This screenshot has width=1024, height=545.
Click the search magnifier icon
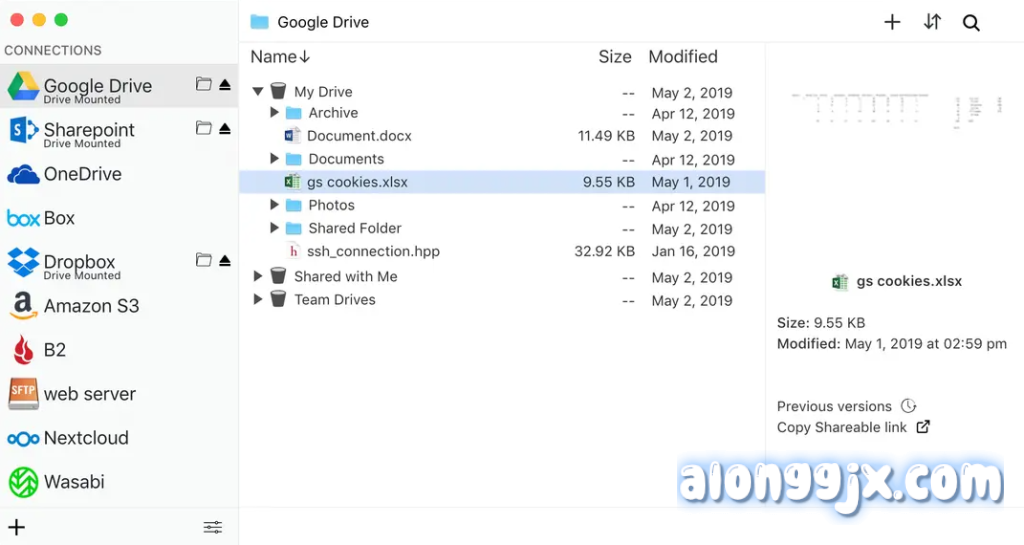971,23
